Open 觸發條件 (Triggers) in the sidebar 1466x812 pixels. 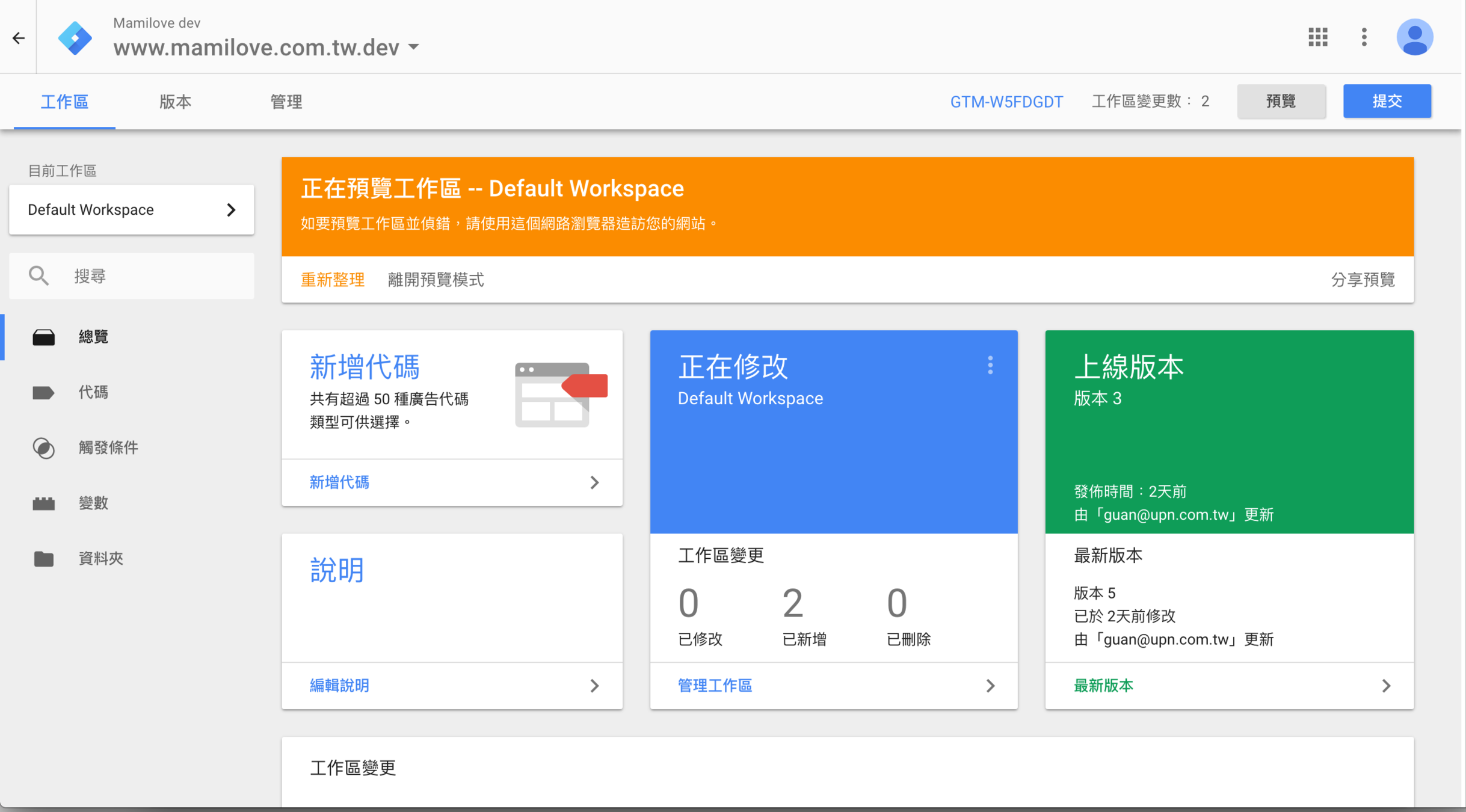(108, 448)
